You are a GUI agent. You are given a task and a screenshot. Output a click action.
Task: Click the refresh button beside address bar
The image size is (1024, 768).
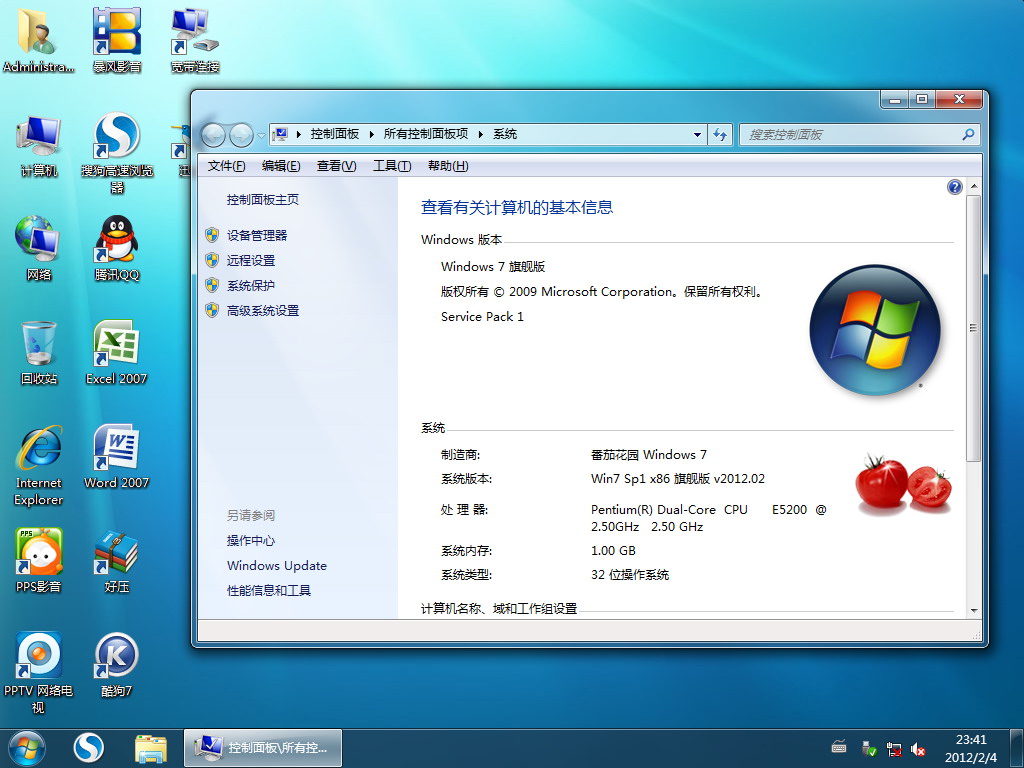[x=720, y=135]
